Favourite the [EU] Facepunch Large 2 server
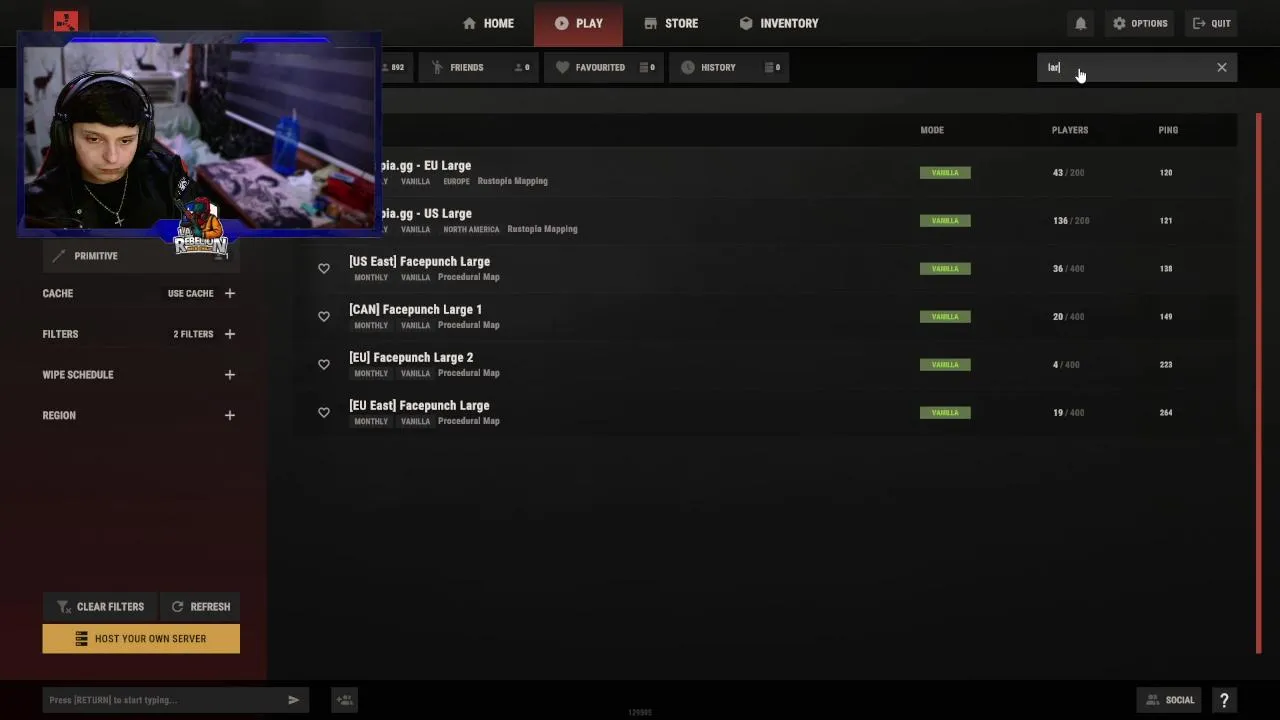The image size is (1280, 720). coord(324,364)
